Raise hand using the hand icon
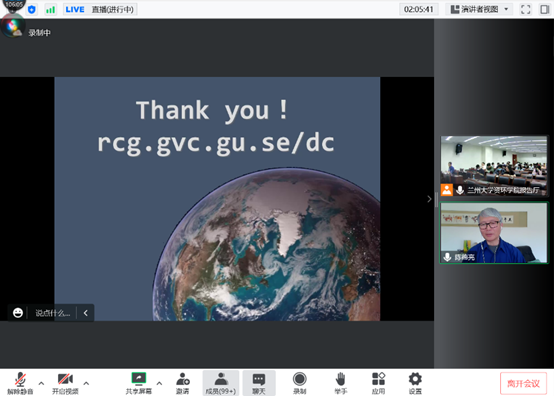 pos(341,383)
